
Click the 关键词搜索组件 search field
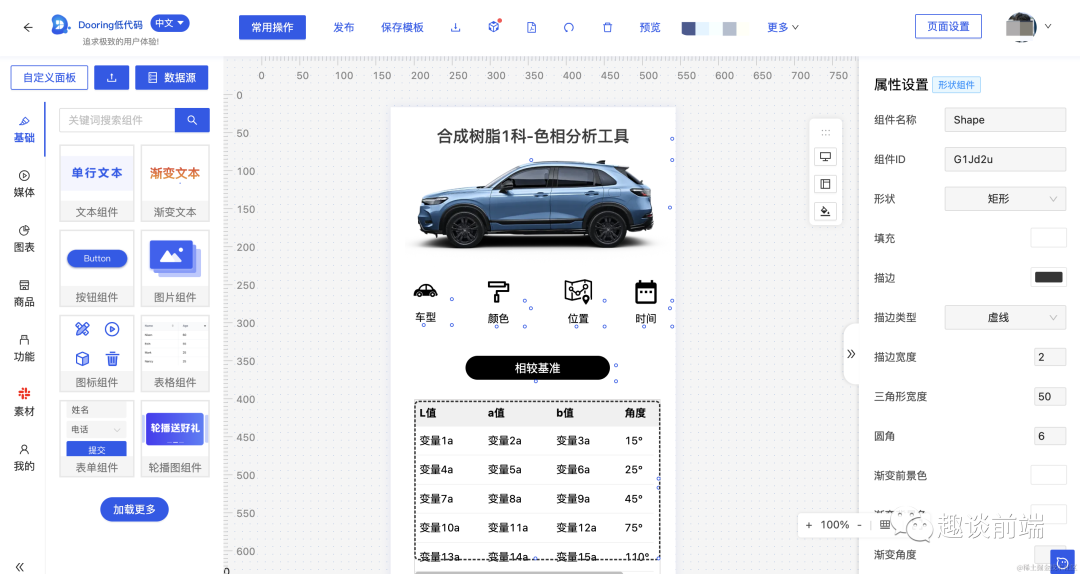117,120
